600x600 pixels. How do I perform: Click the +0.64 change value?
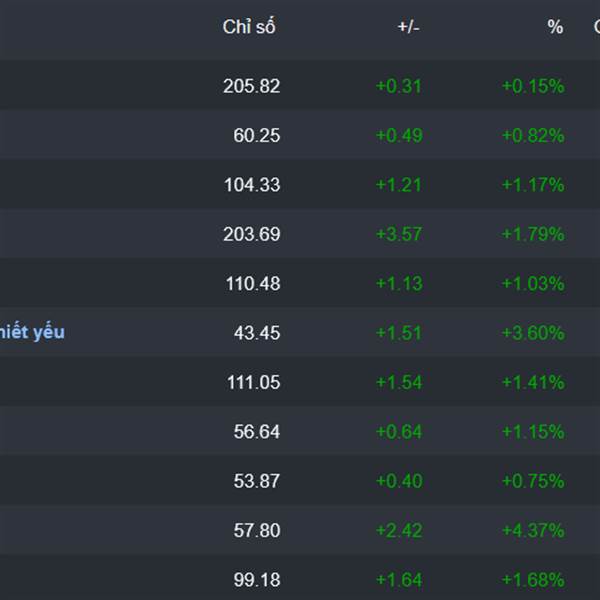click(399, 432)
